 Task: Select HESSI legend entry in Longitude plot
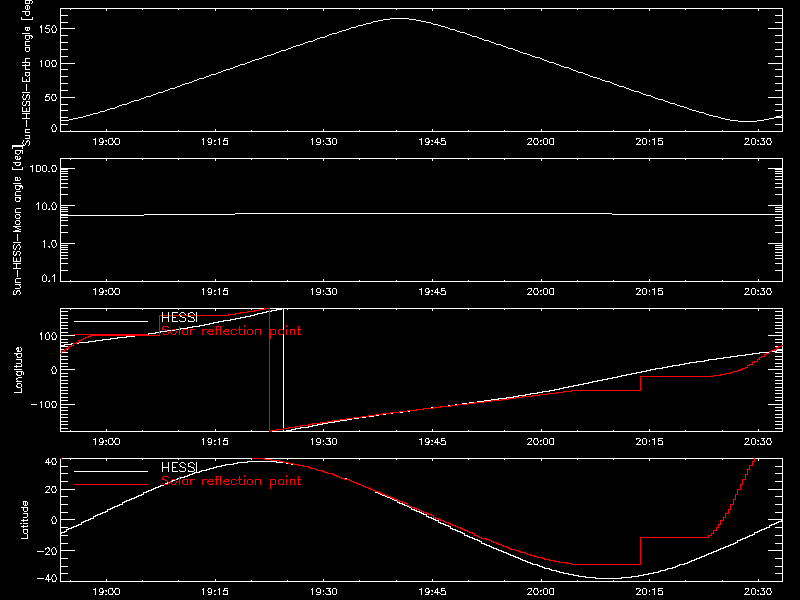click(x=179, y=317)
